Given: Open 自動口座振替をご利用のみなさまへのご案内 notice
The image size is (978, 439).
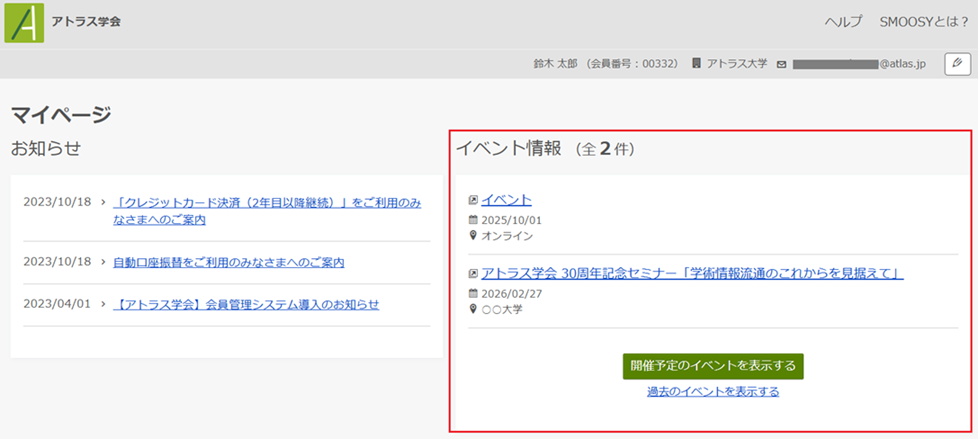Looking at the screenshot, I should (229, 263).
